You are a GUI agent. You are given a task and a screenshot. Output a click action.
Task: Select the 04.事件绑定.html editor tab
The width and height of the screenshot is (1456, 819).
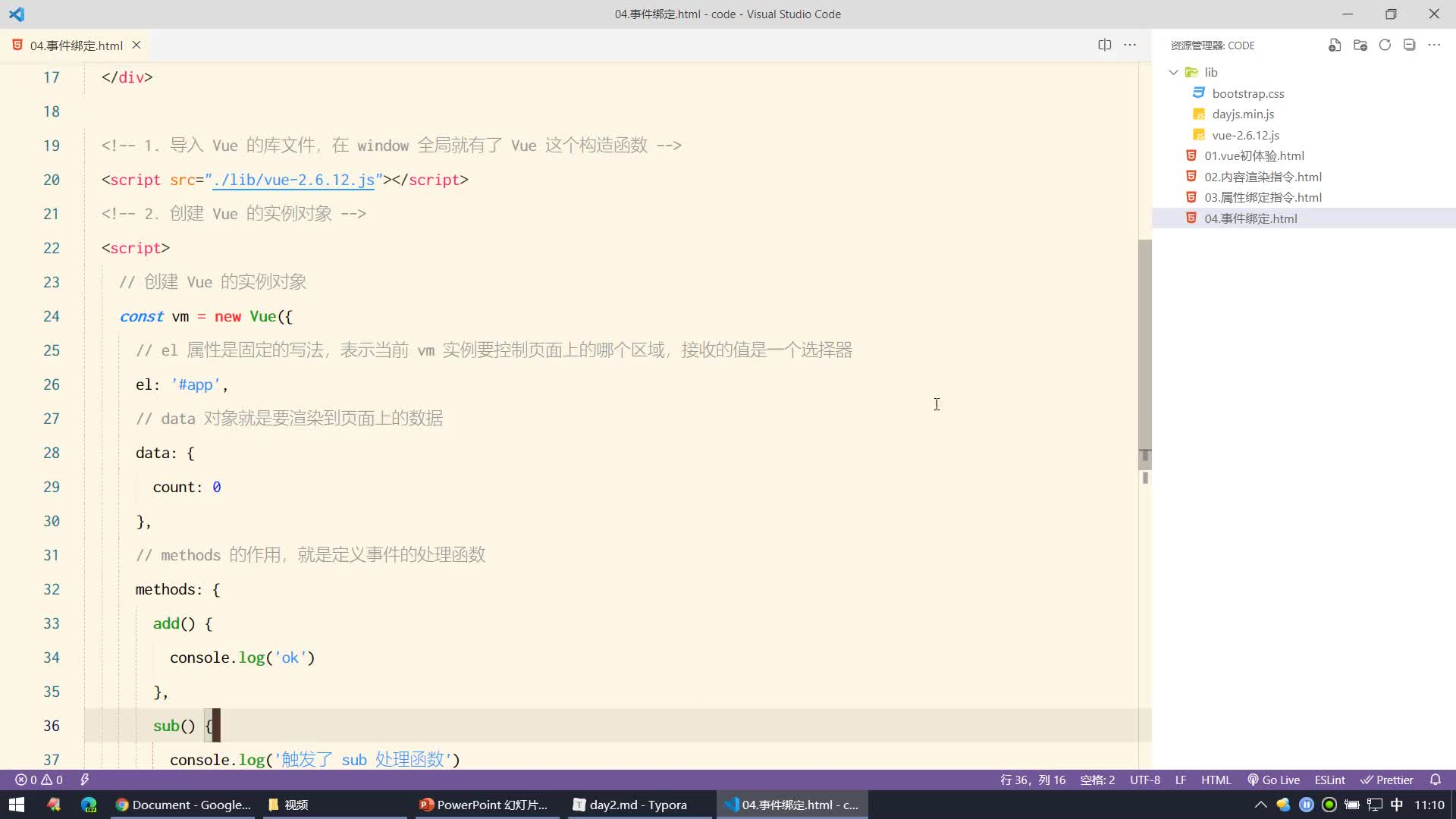pyautogui.click(x=76, y=45)
